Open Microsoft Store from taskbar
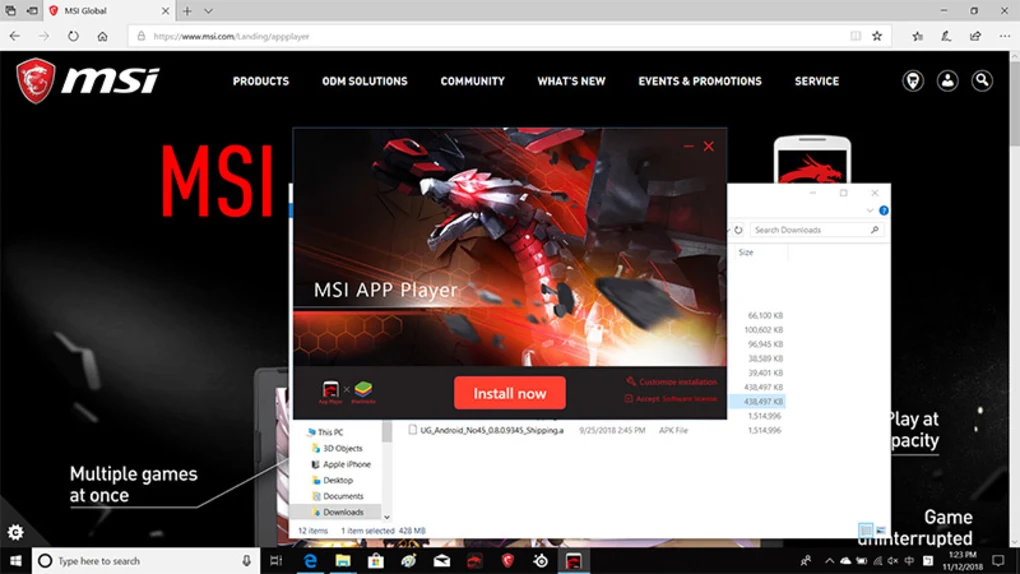The height and width of the screenshot is (574, 1020). pos(375,561)
